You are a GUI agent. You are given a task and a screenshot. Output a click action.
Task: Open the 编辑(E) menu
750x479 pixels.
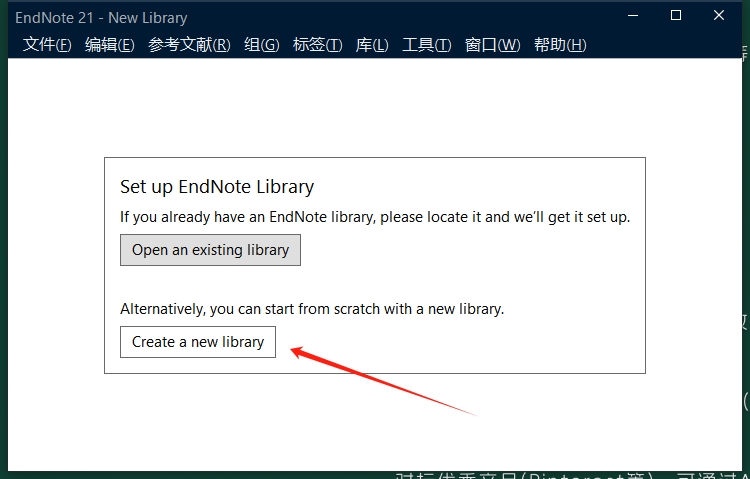pos(110,45)
